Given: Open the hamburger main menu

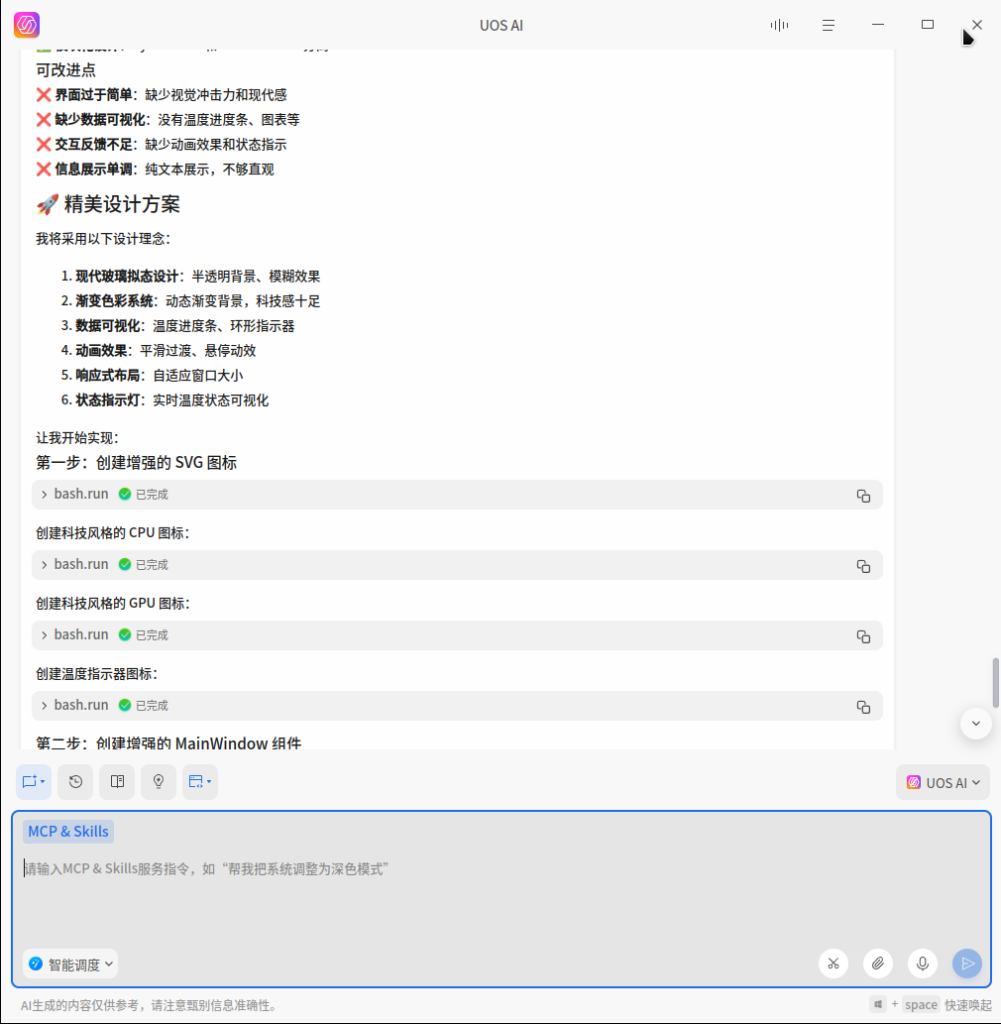Looking at the screenshot, I should click(x=828, y=25).
